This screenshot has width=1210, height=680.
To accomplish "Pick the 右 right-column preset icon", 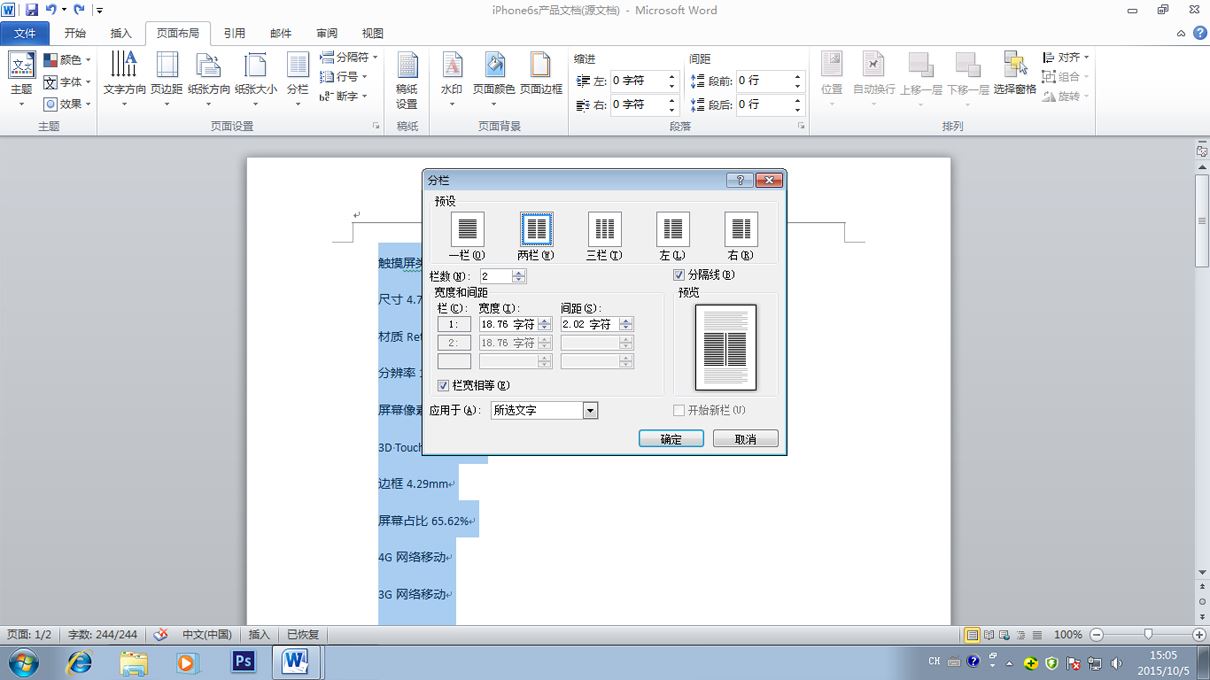I will coord(740,229).
